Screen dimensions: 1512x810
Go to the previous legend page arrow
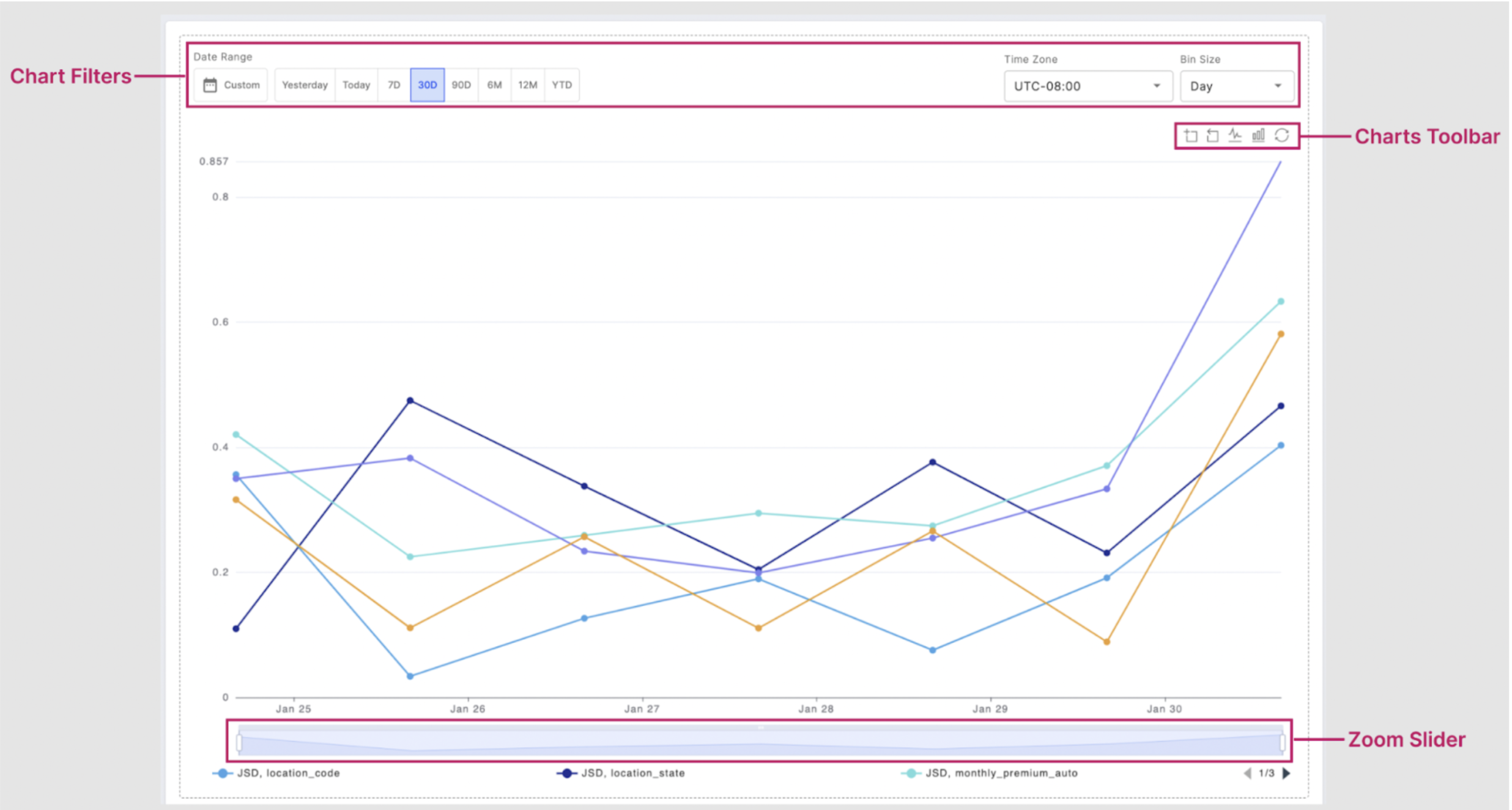1247,773
